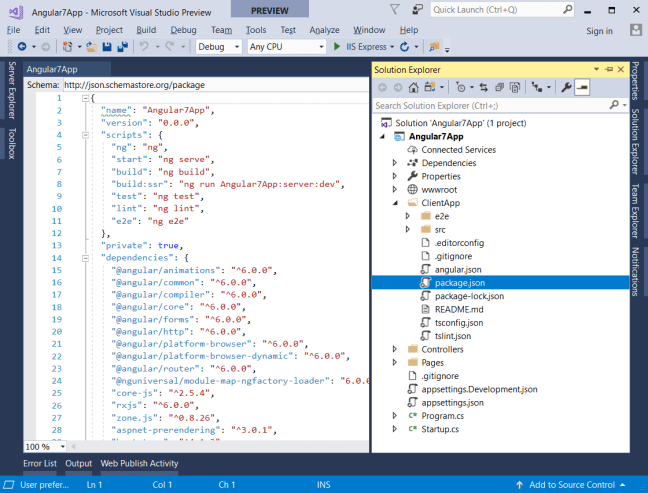Collapse the dependencies block at line 14
The width and height of the screenshot is (648, 493).
(85, 258)
